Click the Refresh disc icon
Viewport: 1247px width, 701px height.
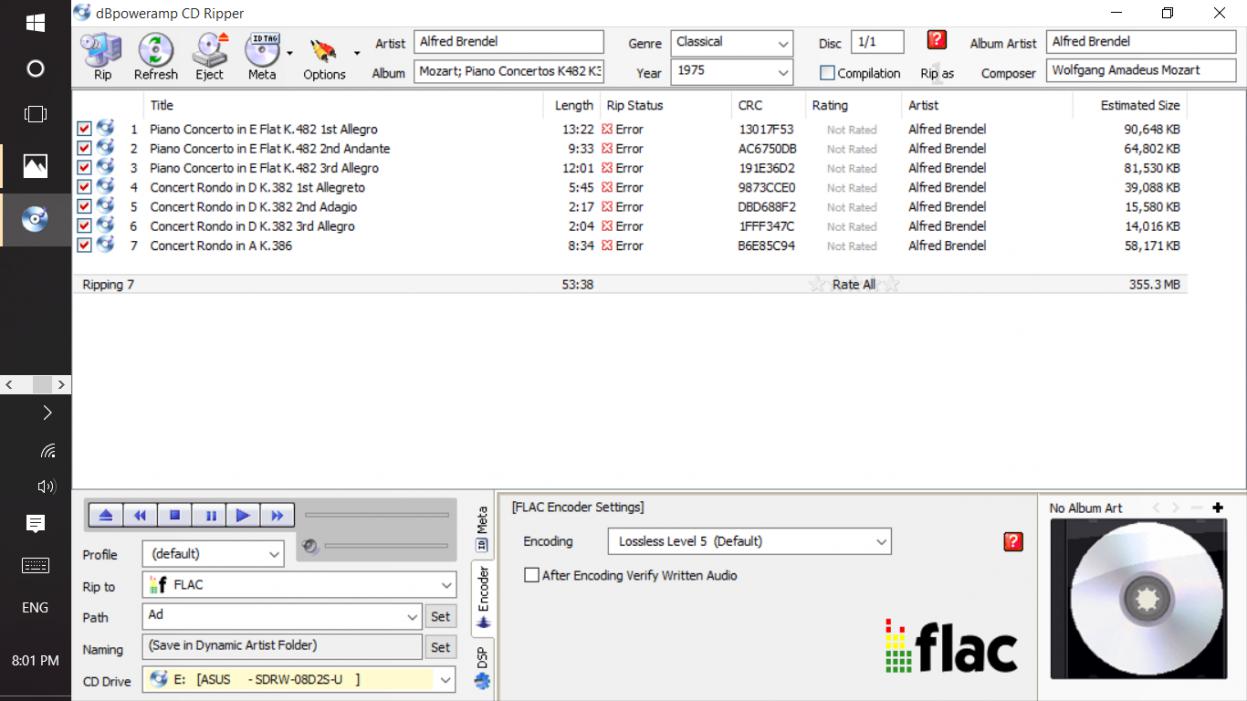pyautogui.click(x=155, y=55)
